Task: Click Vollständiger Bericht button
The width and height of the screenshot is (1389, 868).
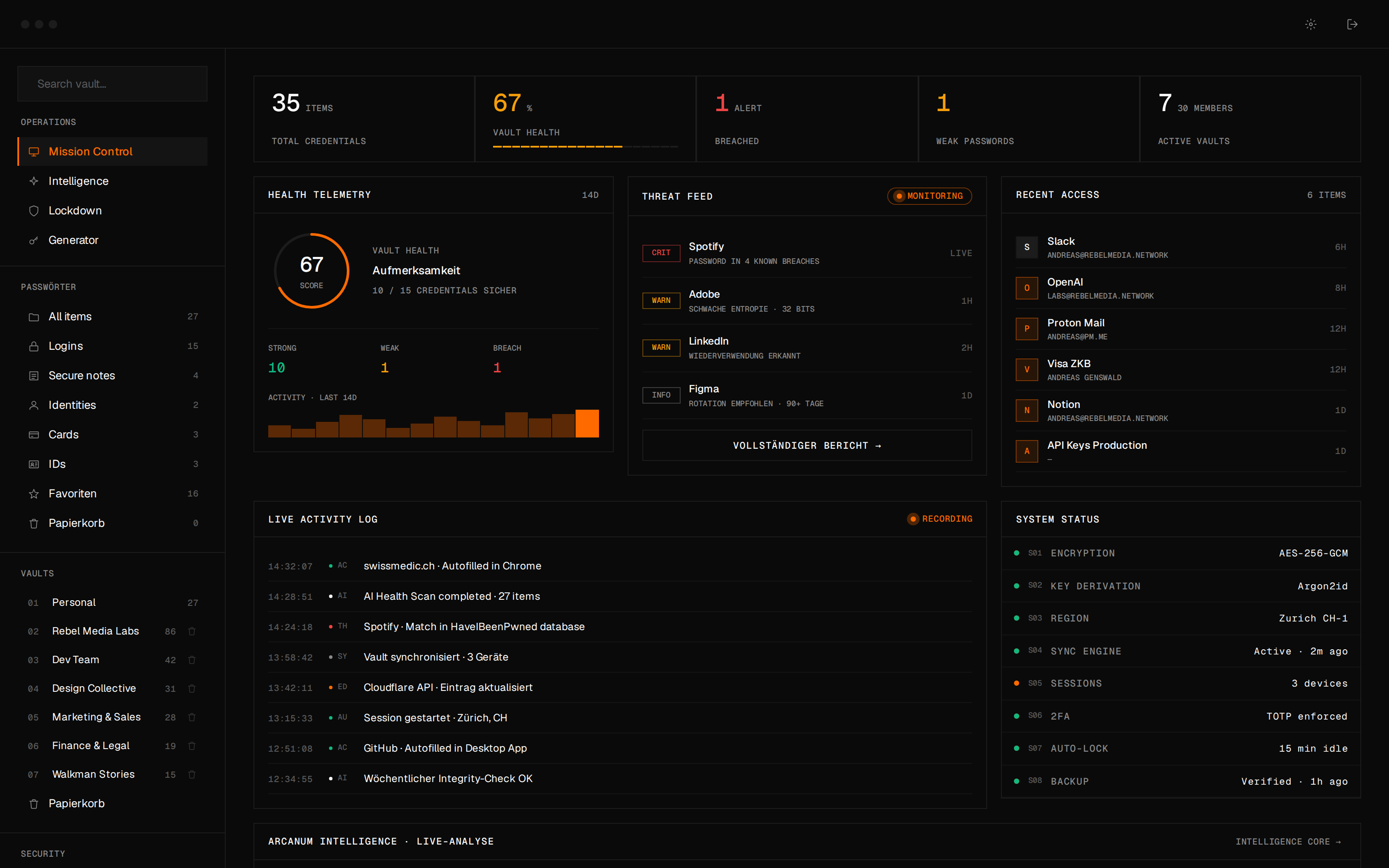Action: tap(807, 445)
